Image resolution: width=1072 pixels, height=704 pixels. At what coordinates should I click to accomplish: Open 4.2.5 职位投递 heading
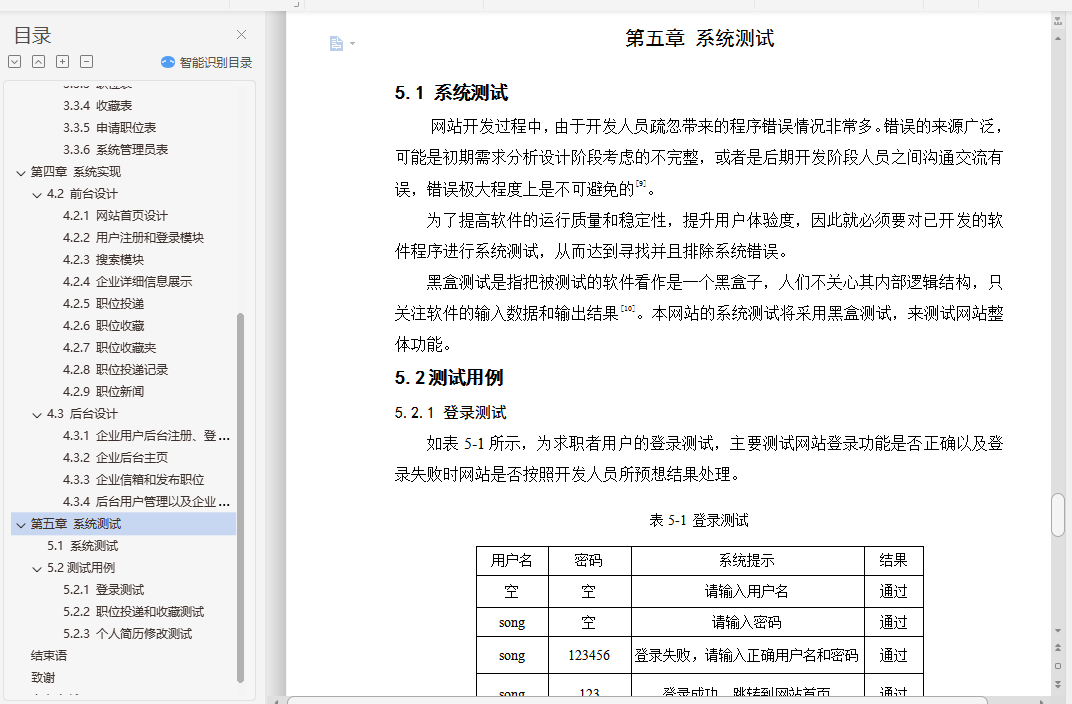point(103,303)
